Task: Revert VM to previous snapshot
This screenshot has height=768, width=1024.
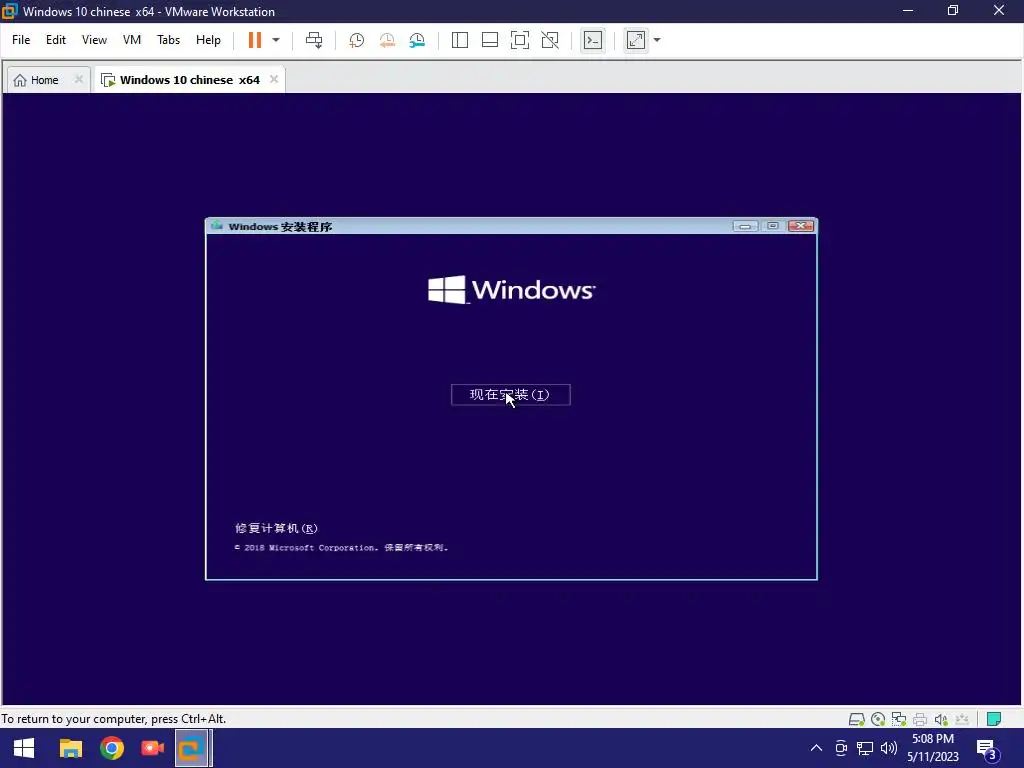Action: [387, 40]
